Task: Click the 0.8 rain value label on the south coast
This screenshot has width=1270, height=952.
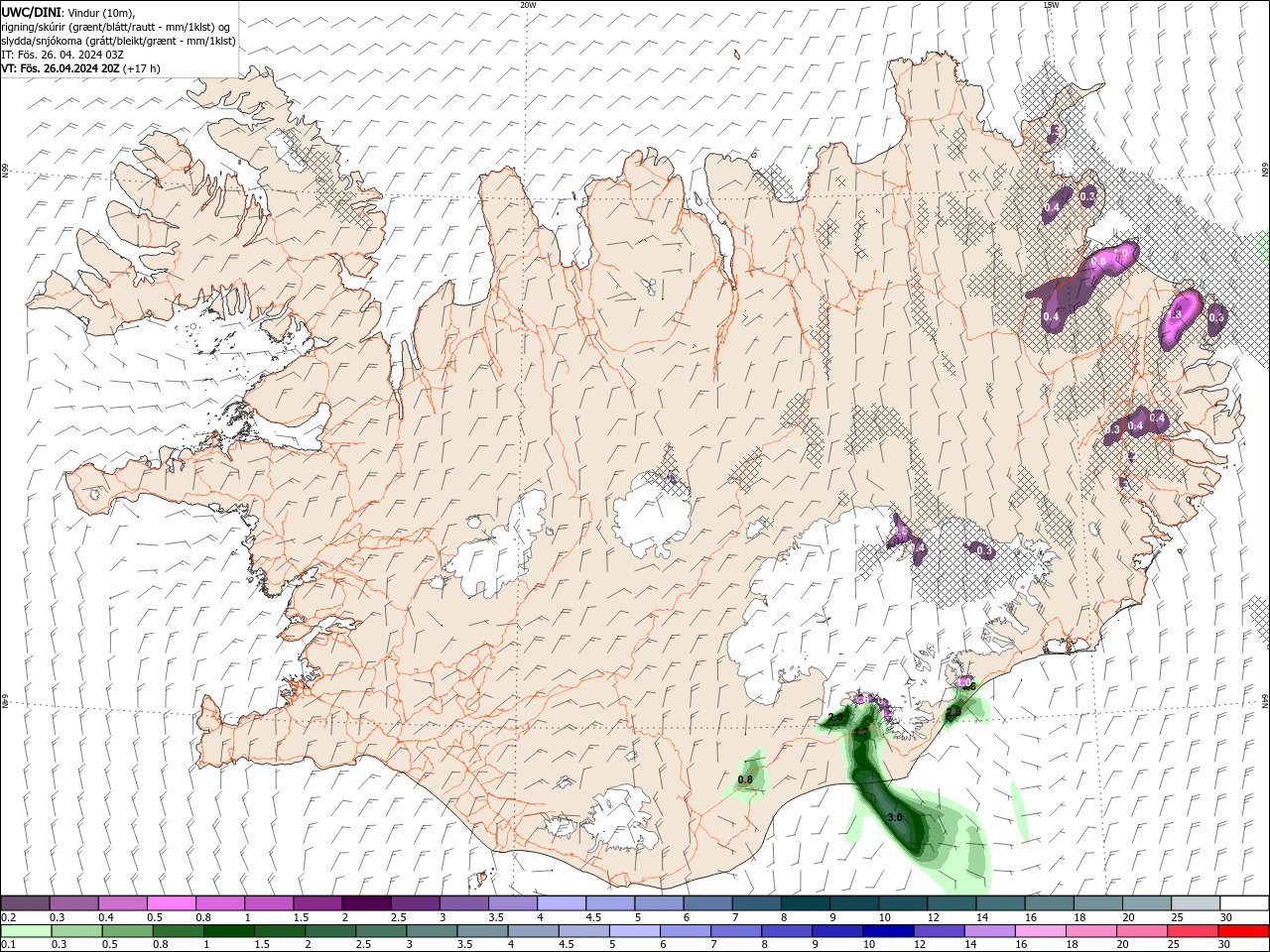Action: 745,779
